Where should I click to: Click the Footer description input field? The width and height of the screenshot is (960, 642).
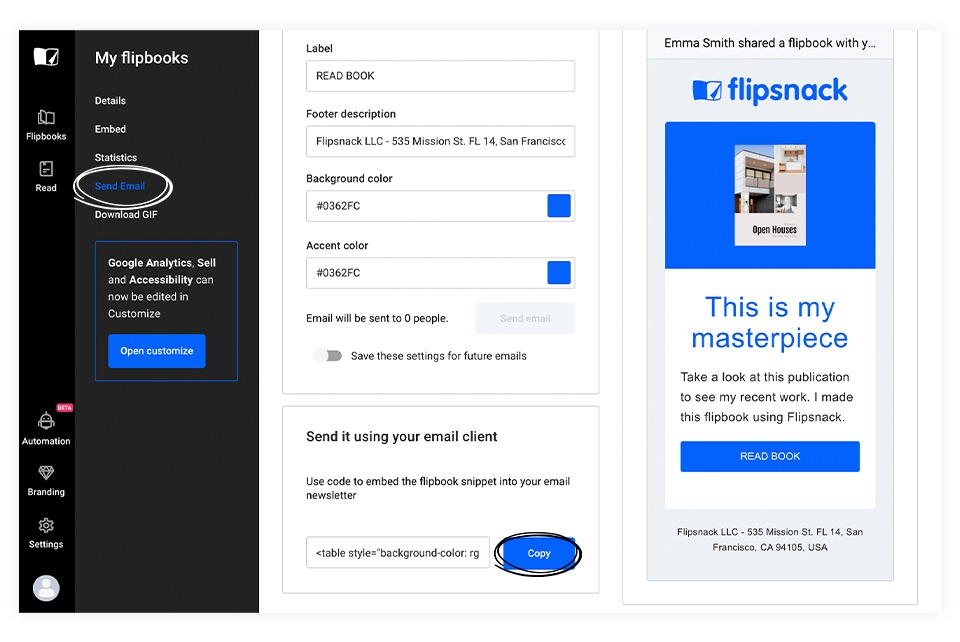click(x=440, y=141)
